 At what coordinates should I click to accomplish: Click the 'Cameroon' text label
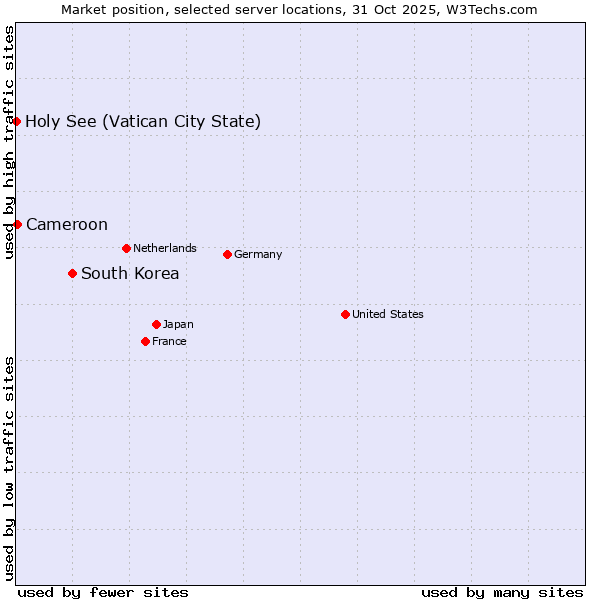click(67, 225)
